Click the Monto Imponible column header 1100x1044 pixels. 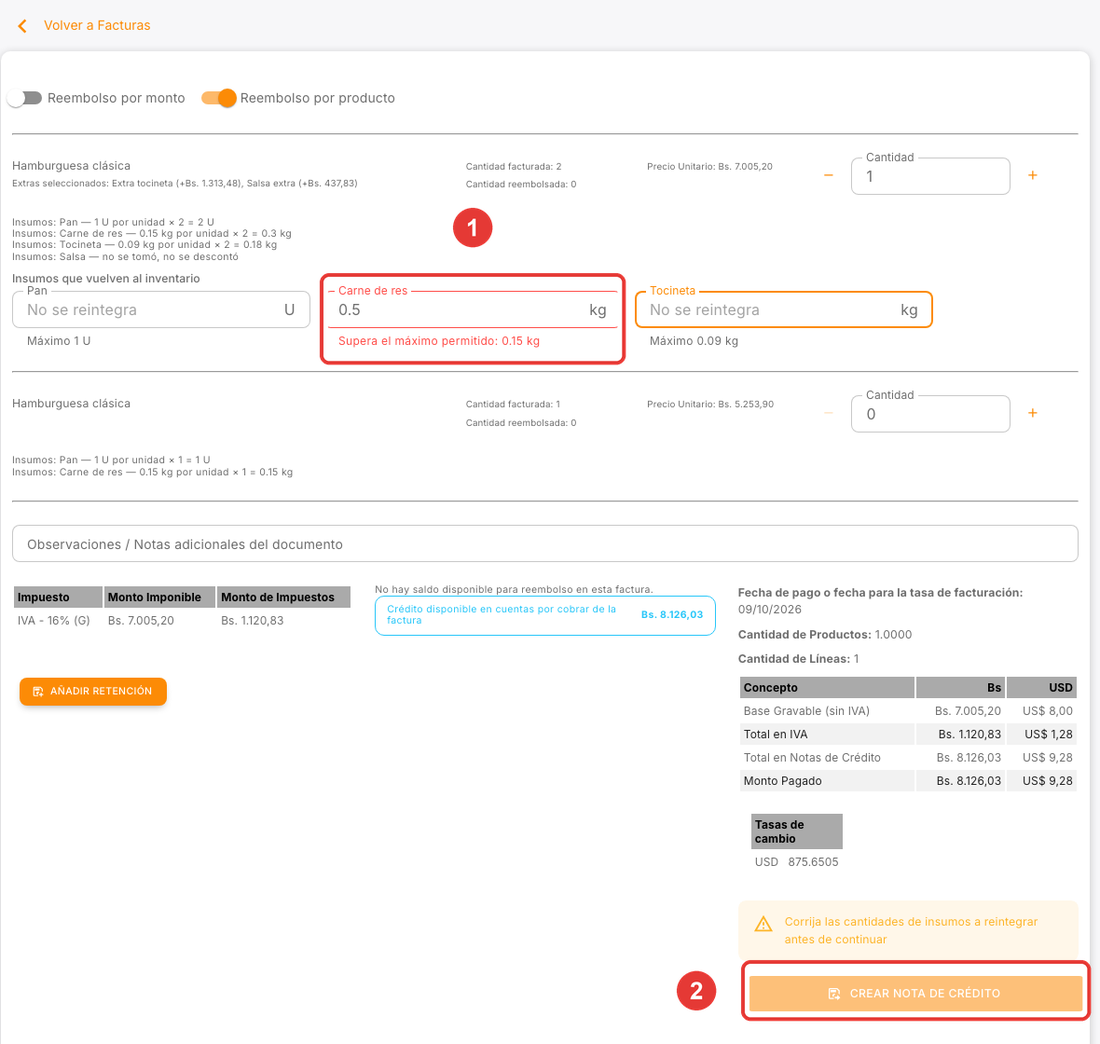[160, 597]
